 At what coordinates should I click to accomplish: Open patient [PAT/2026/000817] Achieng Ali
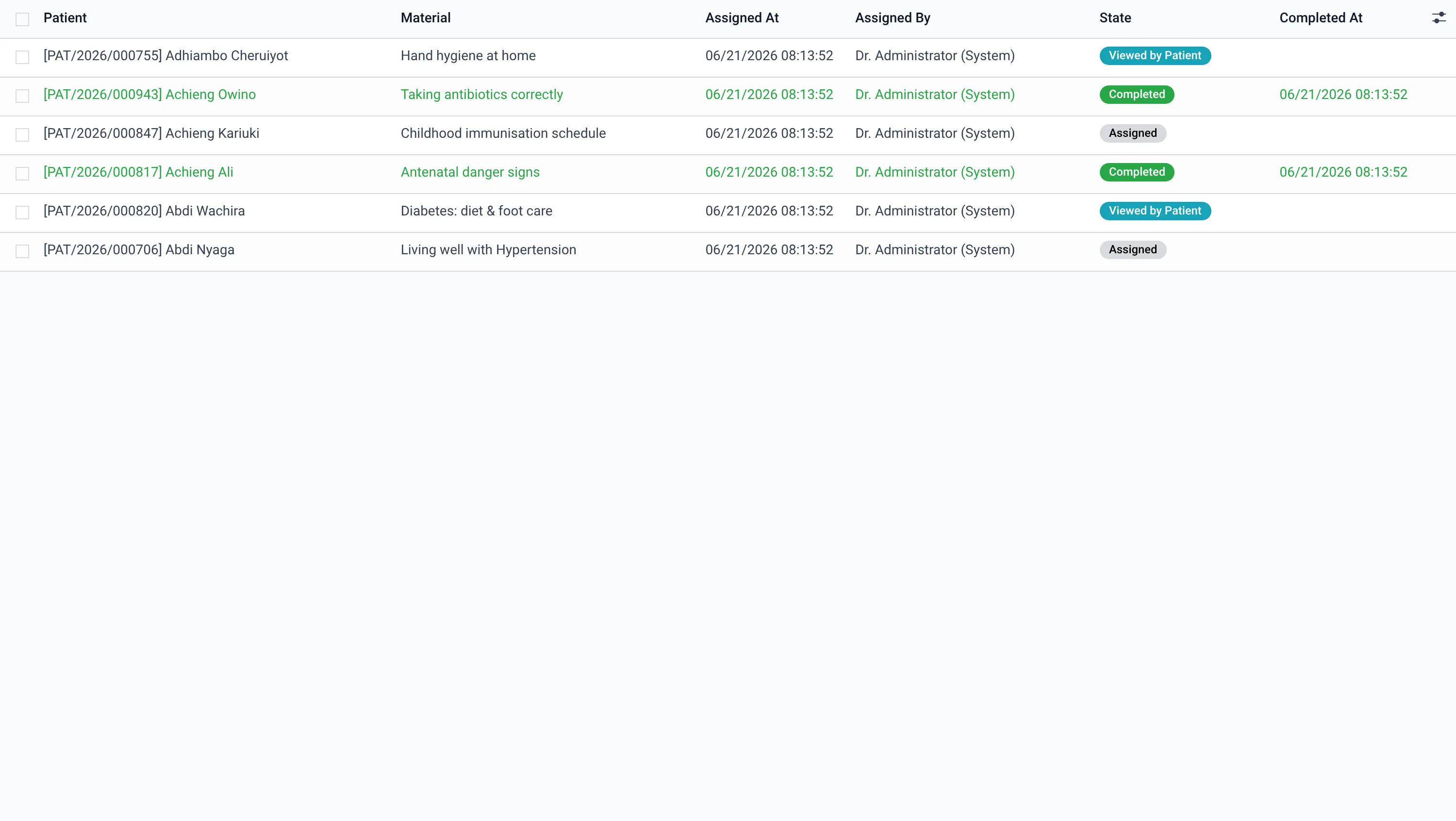tap(138, 172)
